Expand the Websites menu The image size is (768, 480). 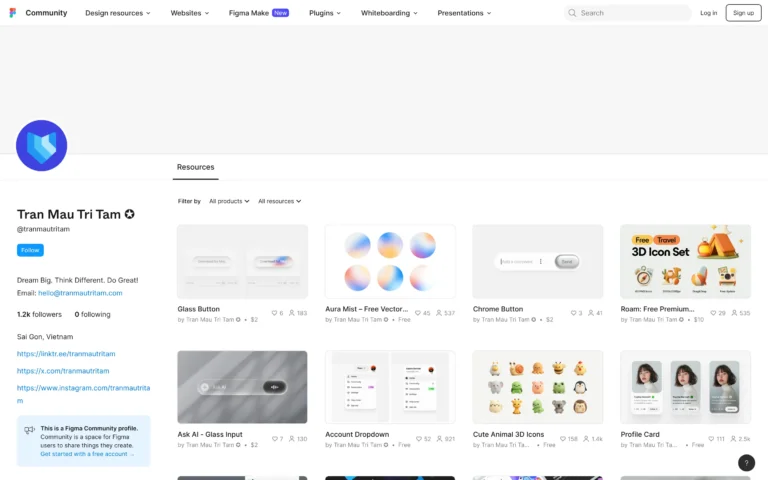[190, 13]
